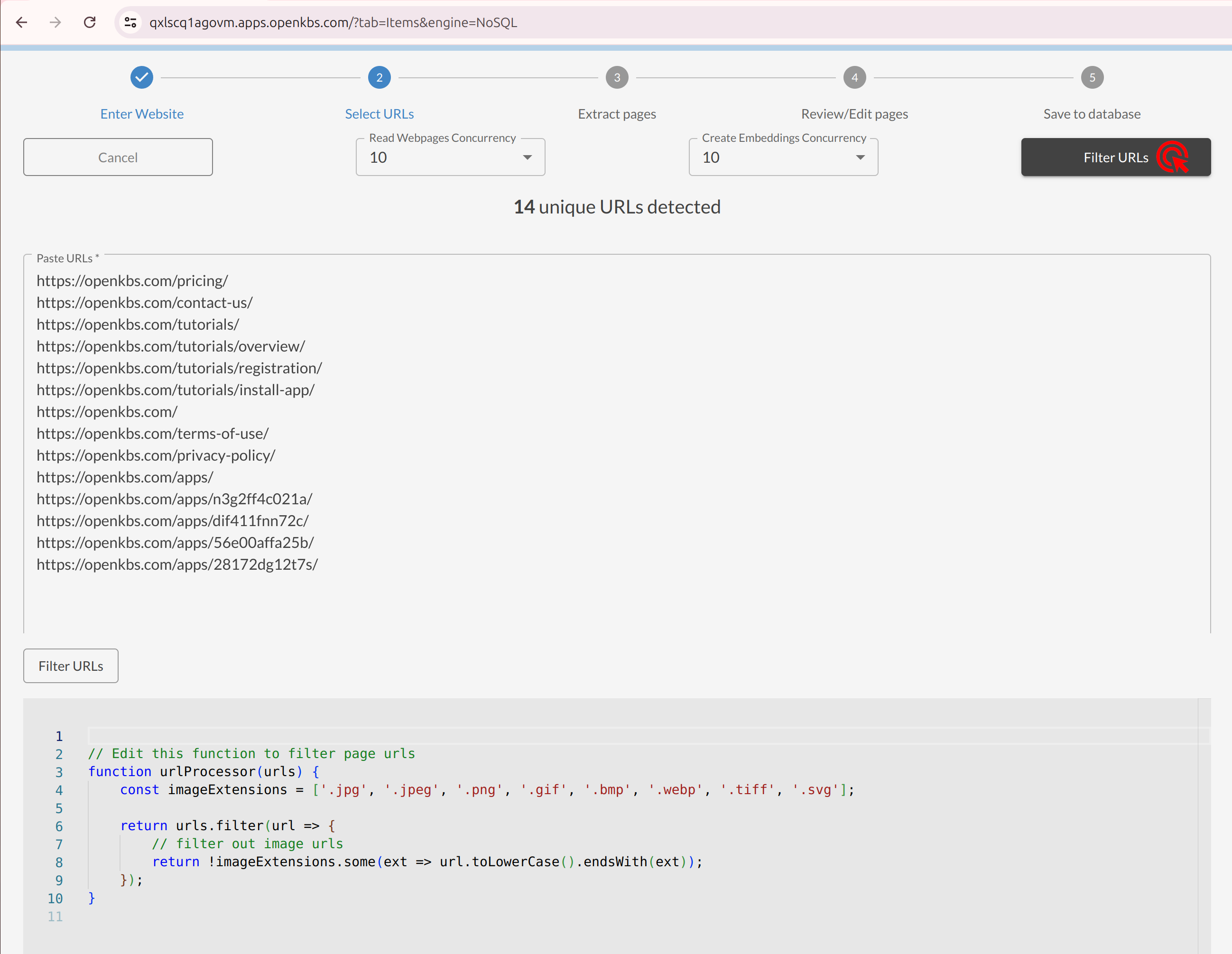Reload the page with the refresh icon
This screenshot has height=954, width=1232.
pos(90,23)
